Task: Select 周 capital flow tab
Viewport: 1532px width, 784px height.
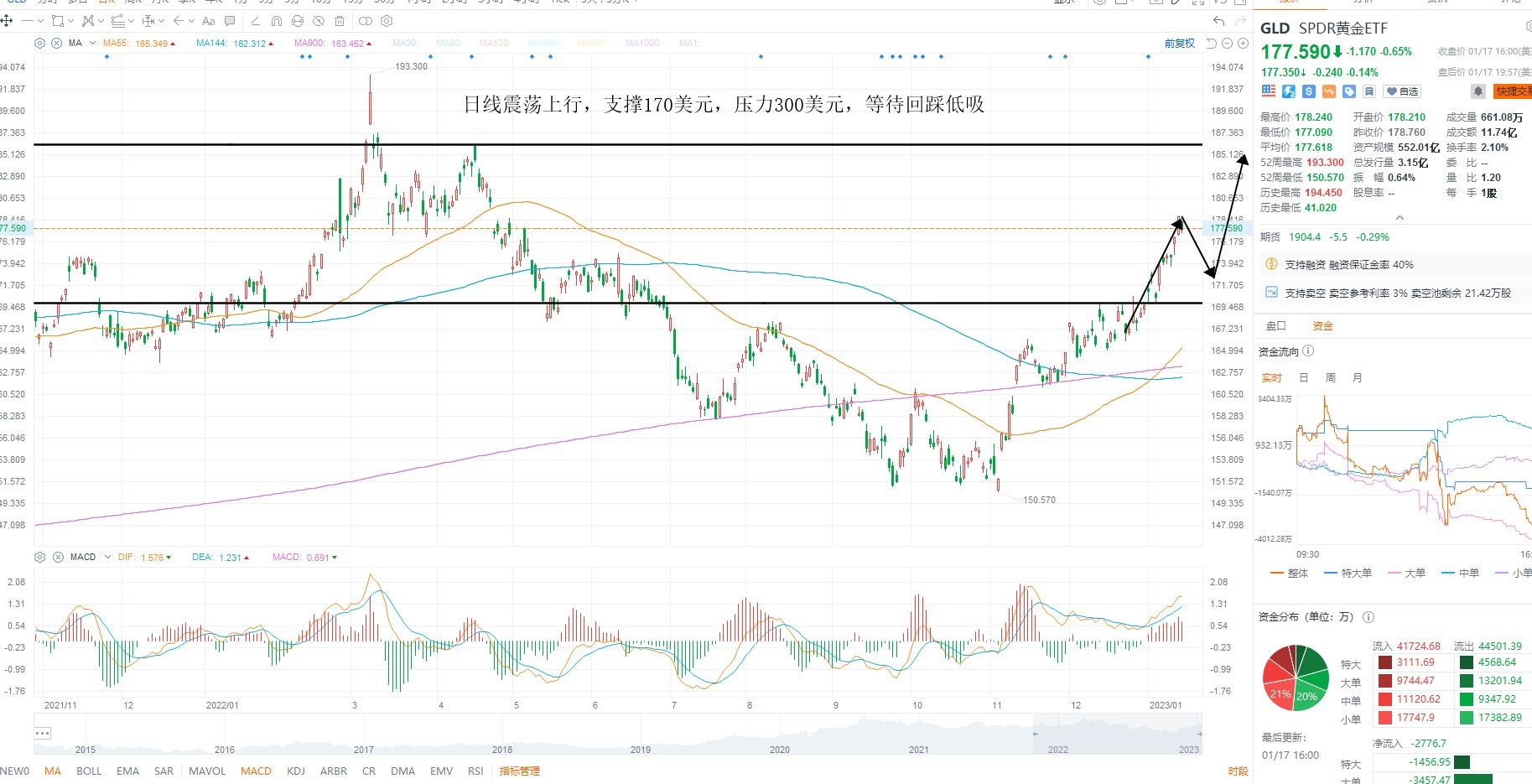Action: pyautogui.click(x=1330, y=378)
